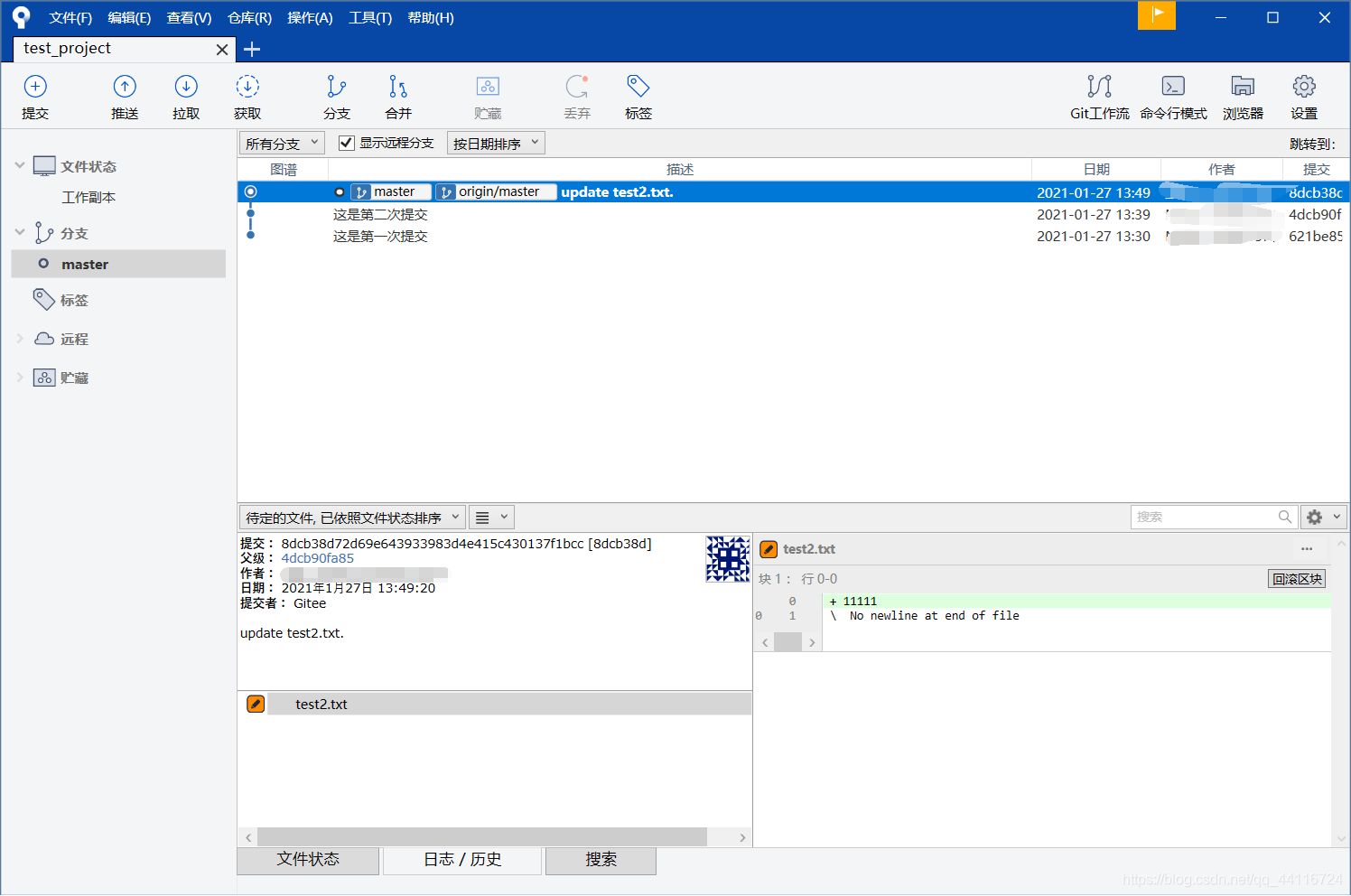Select the 这是第二次提交 commit row
The height and width of the screenshot is (896, 1351).
(x=793, y=214)
